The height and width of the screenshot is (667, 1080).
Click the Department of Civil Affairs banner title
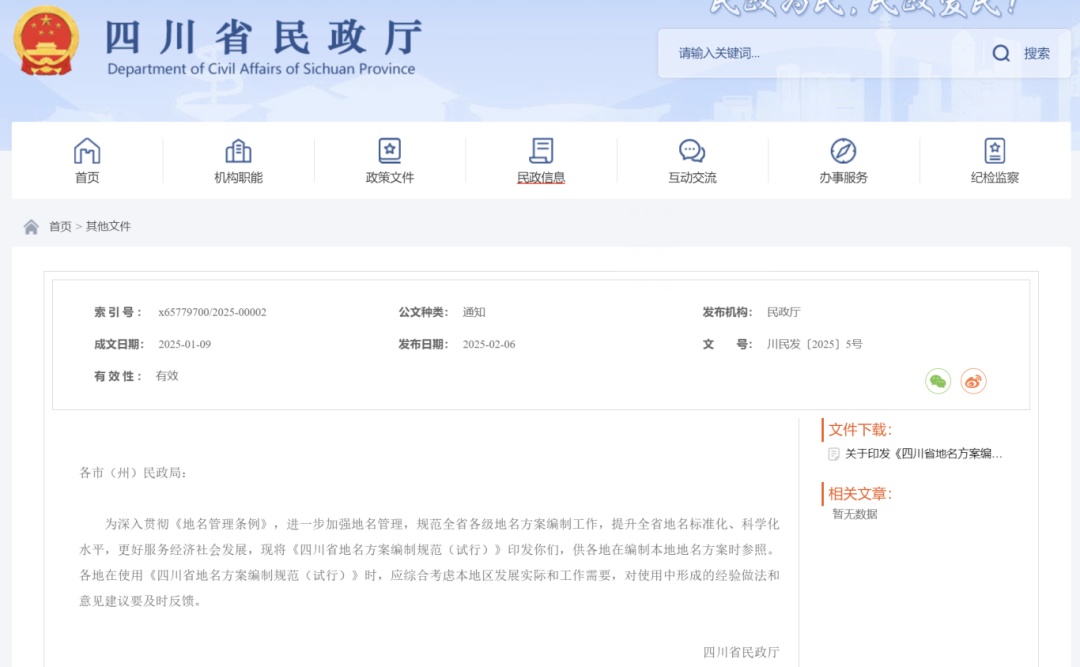(x=260, y=45)
